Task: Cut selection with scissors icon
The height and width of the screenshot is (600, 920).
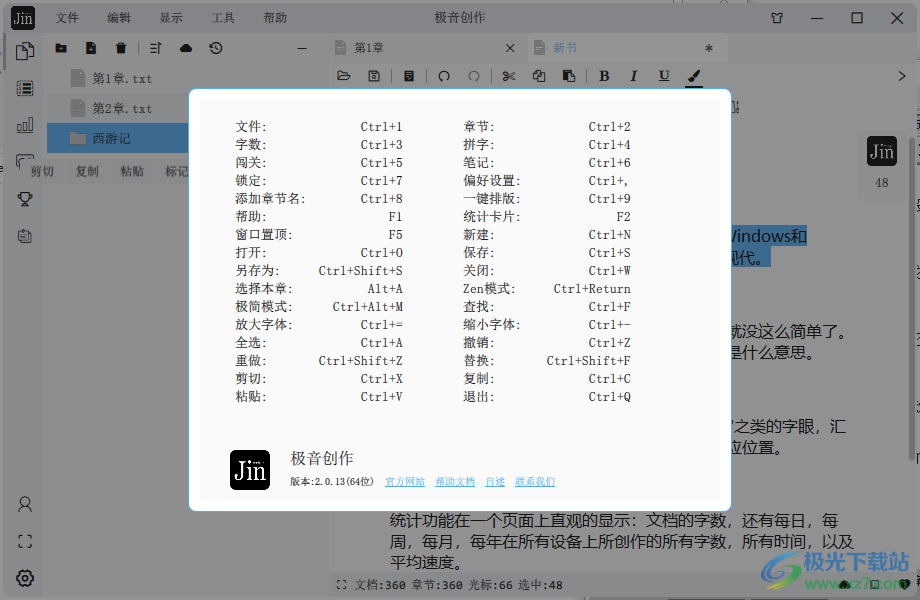Action: pyautogui.click(x=509, y=76)
